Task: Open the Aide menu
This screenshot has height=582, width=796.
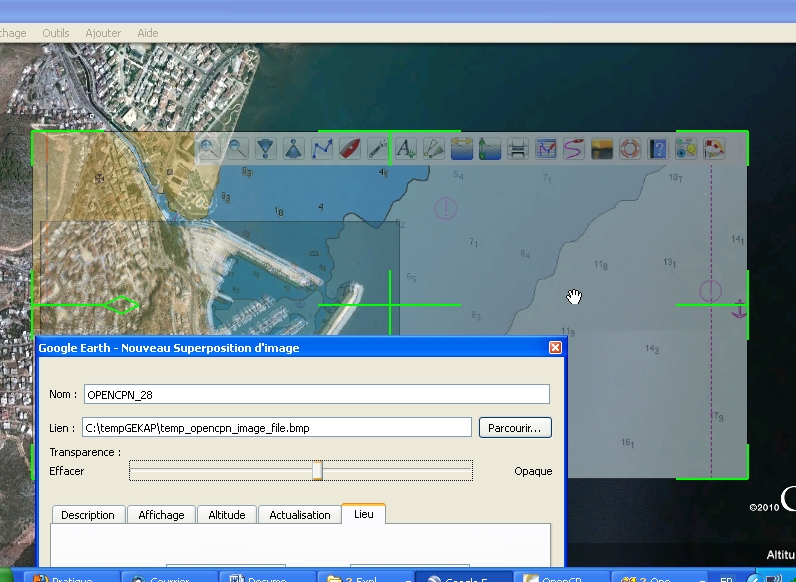Action: [148, 33]
